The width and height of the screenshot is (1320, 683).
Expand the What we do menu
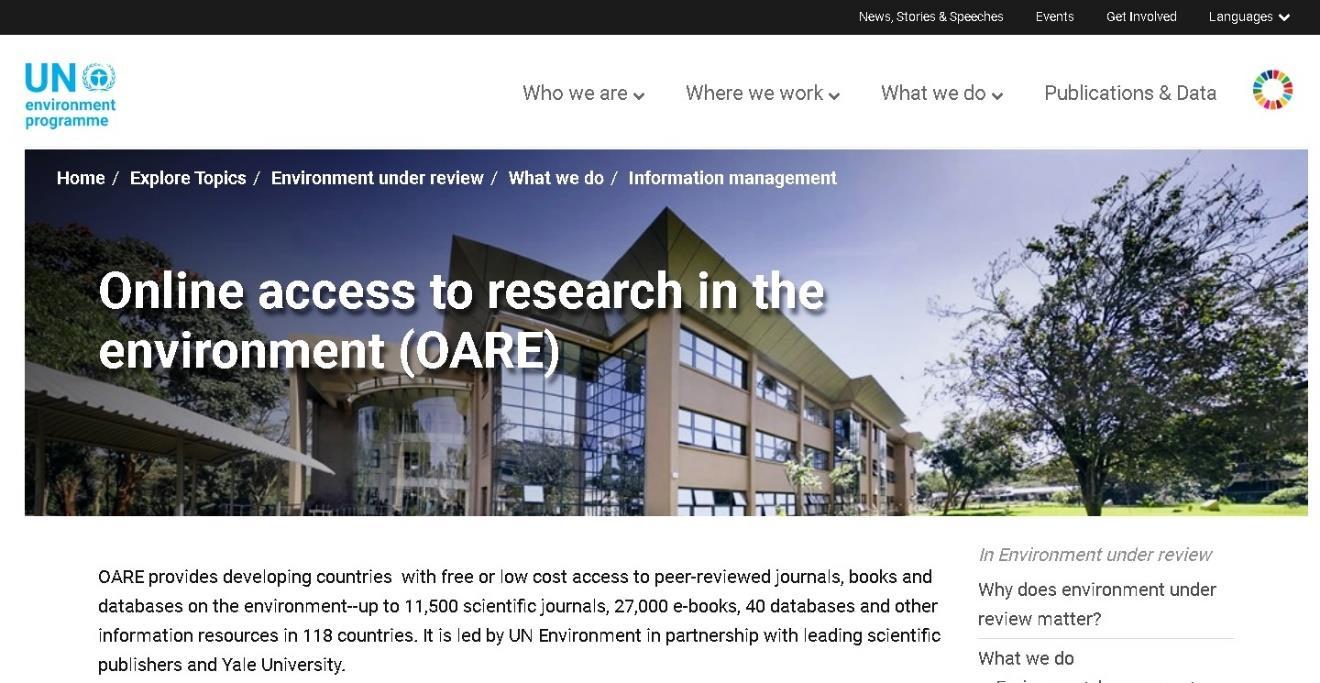941,93
